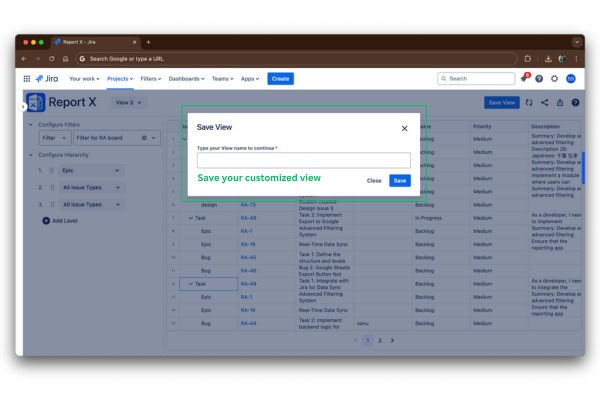
Task: Open issue link RA-44
Action: coord(248,323)
